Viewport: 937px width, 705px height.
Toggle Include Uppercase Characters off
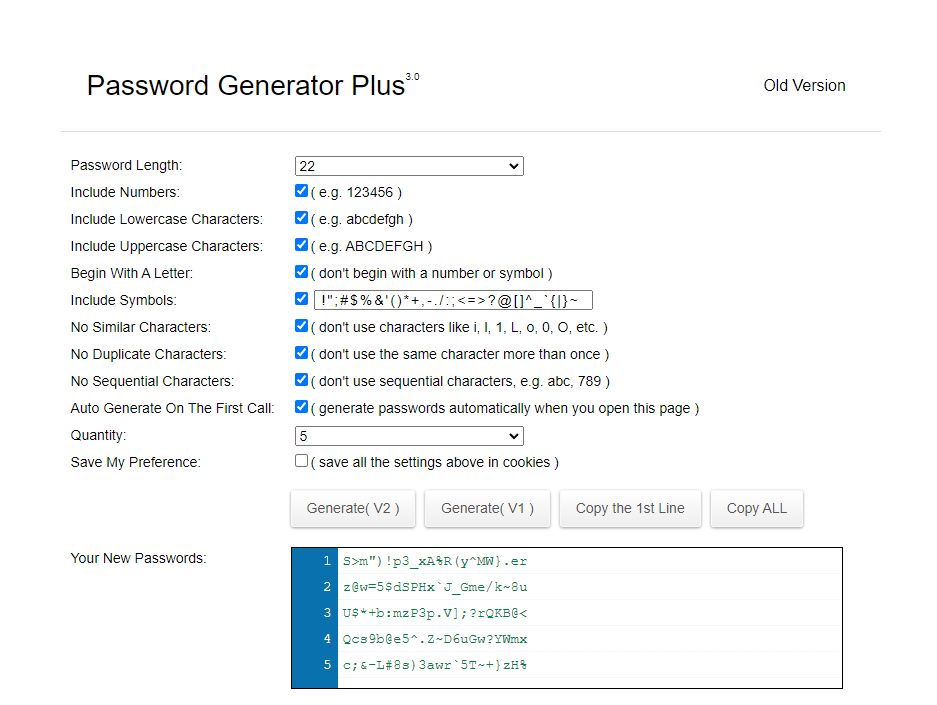(x=300, y=244)
